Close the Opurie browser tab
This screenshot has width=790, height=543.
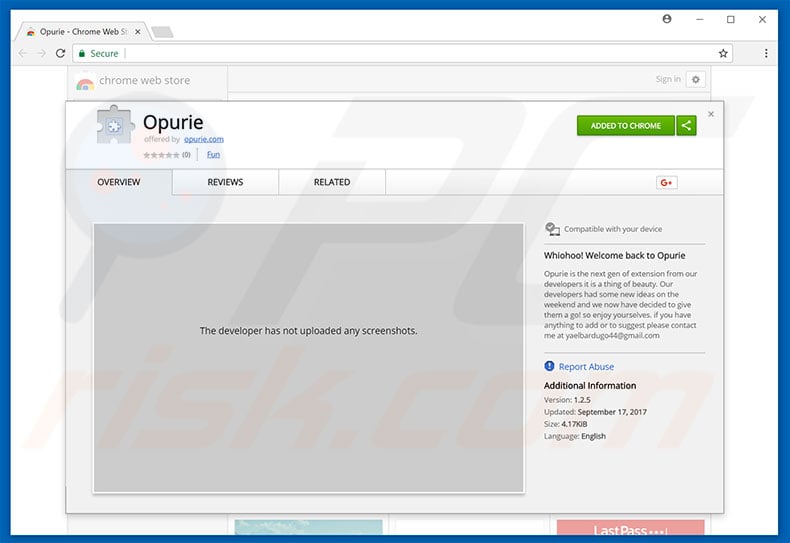pos(138,32)
